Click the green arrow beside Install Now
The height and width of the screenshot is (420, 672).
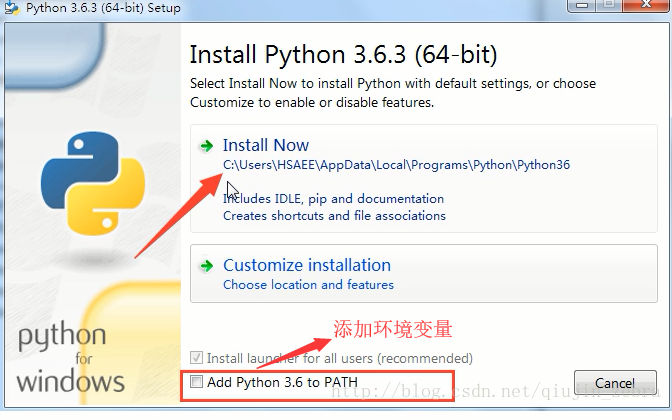pos(207,146)
